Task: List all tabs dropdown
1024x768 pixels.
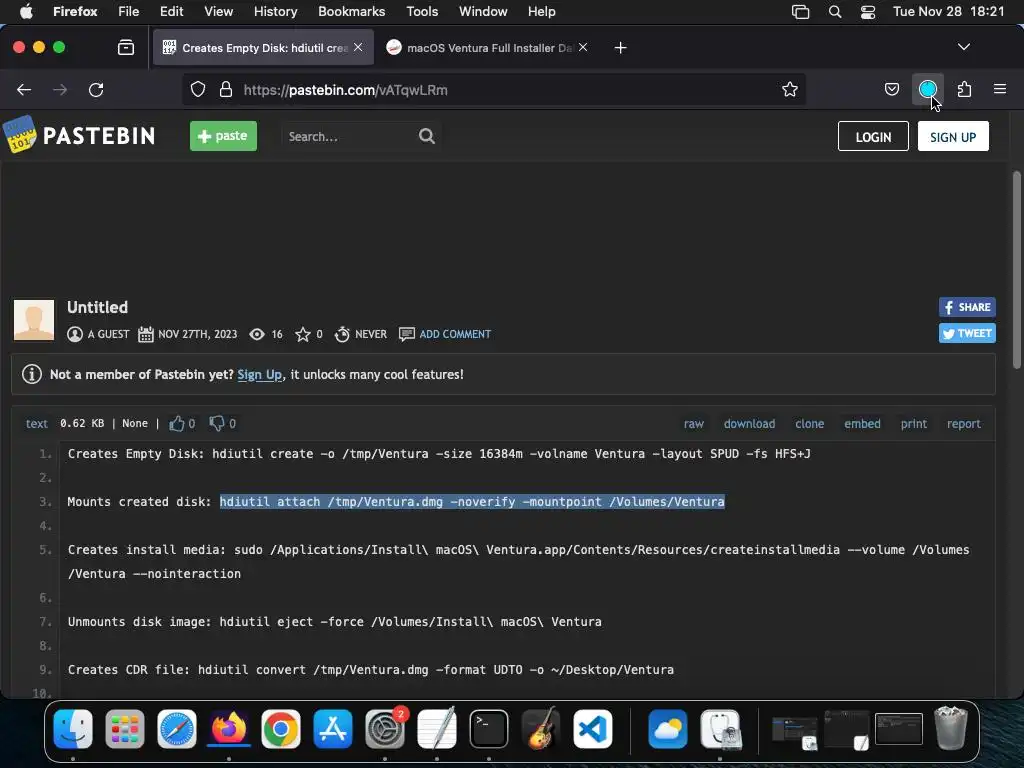Action: click(x=963, y=47)
